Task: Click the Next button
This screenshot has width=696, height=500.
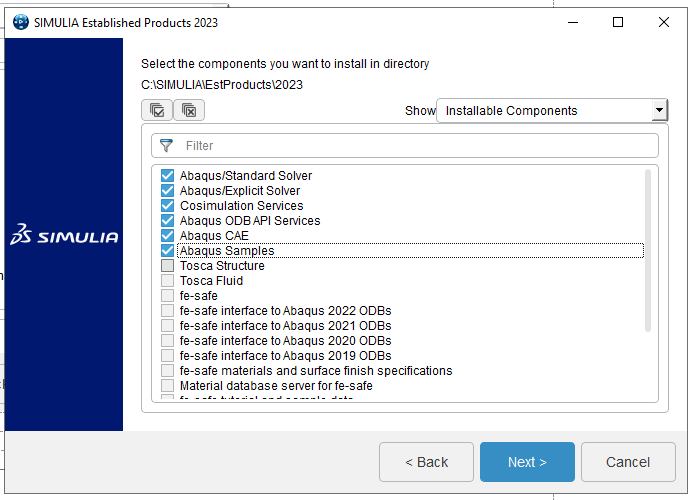Action: [x=527, y=462]
